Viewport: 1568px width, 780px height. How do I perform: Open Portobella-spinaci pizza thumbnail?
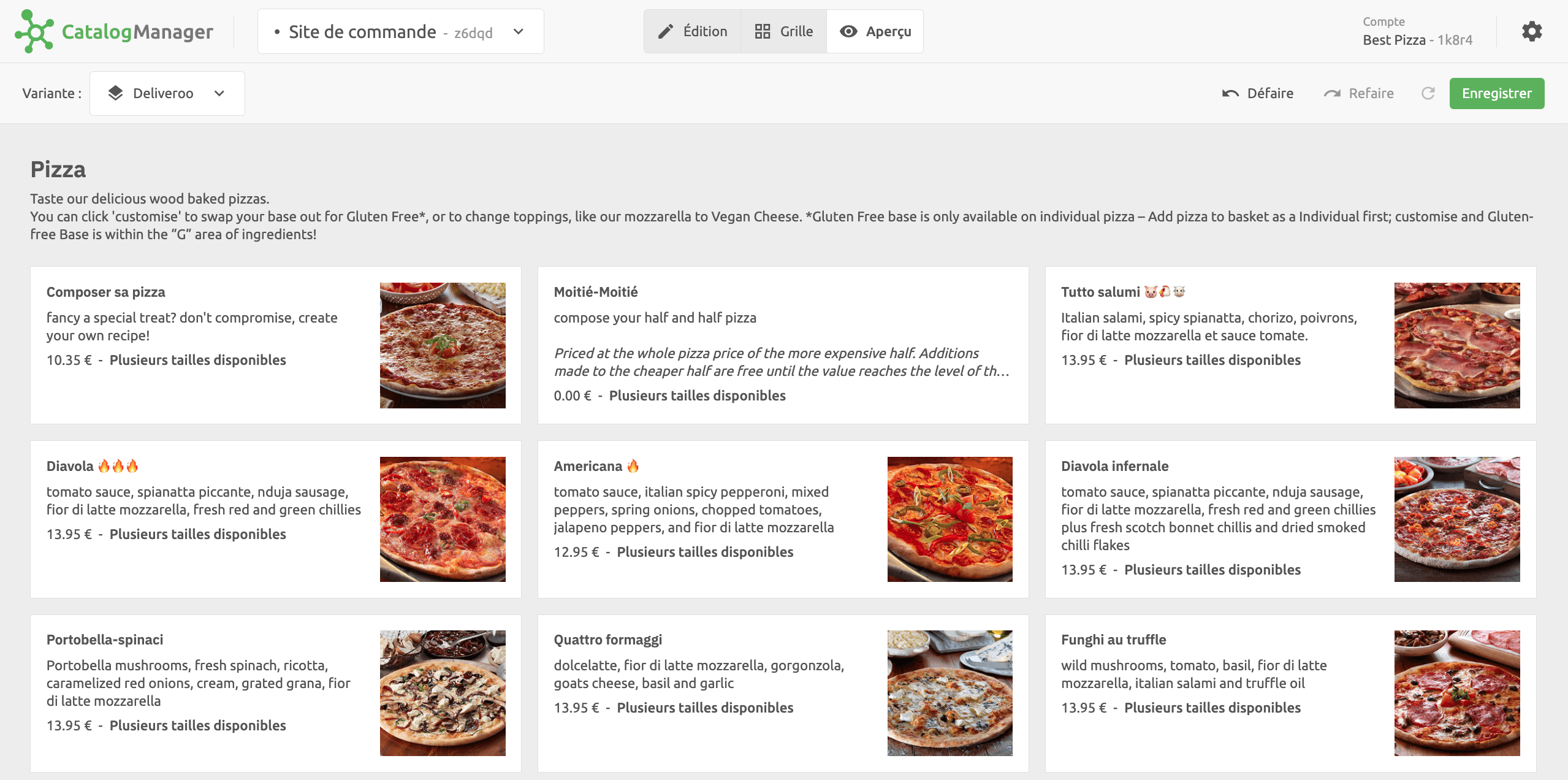443,693
